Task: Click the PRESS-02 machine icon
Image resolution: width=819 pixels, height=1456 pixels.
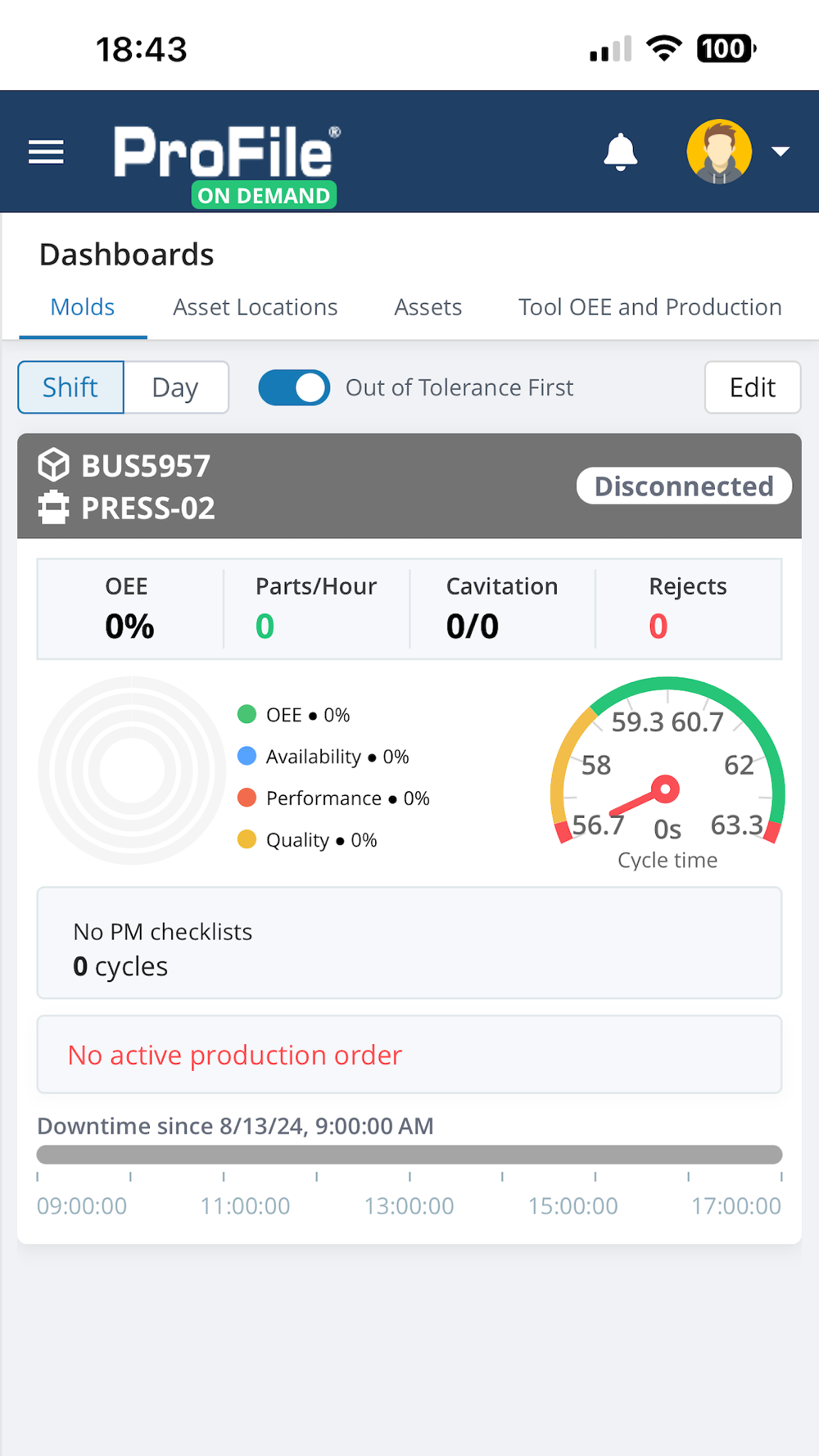Action: pos(54,508)
